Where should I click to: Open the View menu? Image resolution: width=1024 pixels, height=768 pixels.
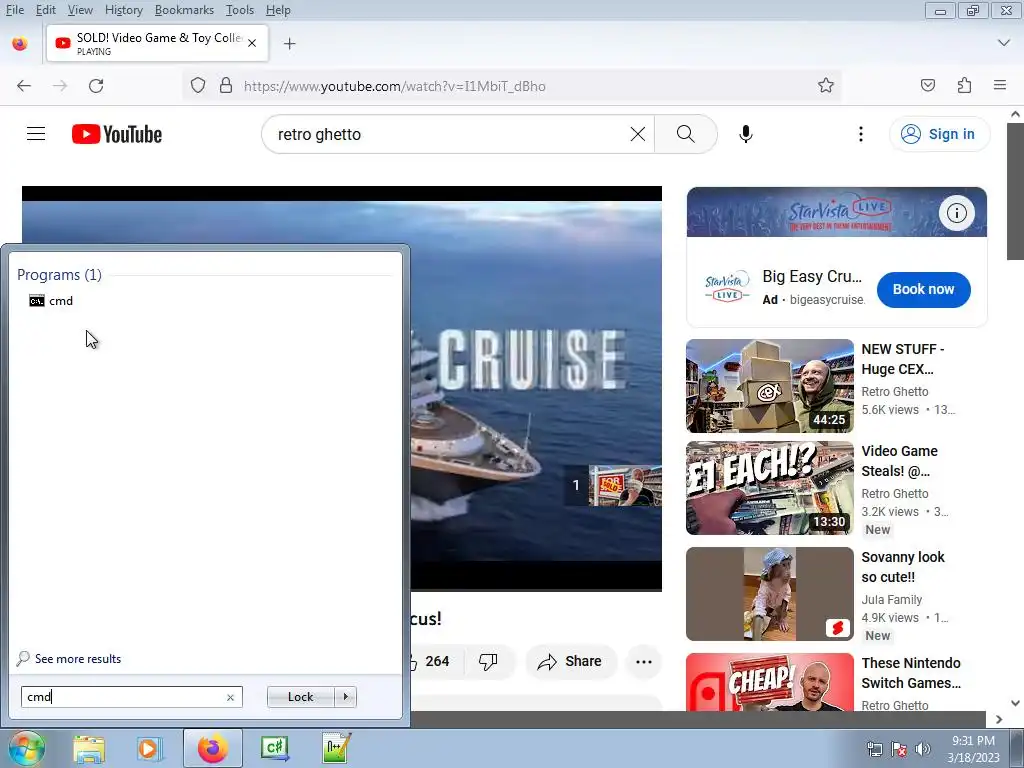click(80, 10)
